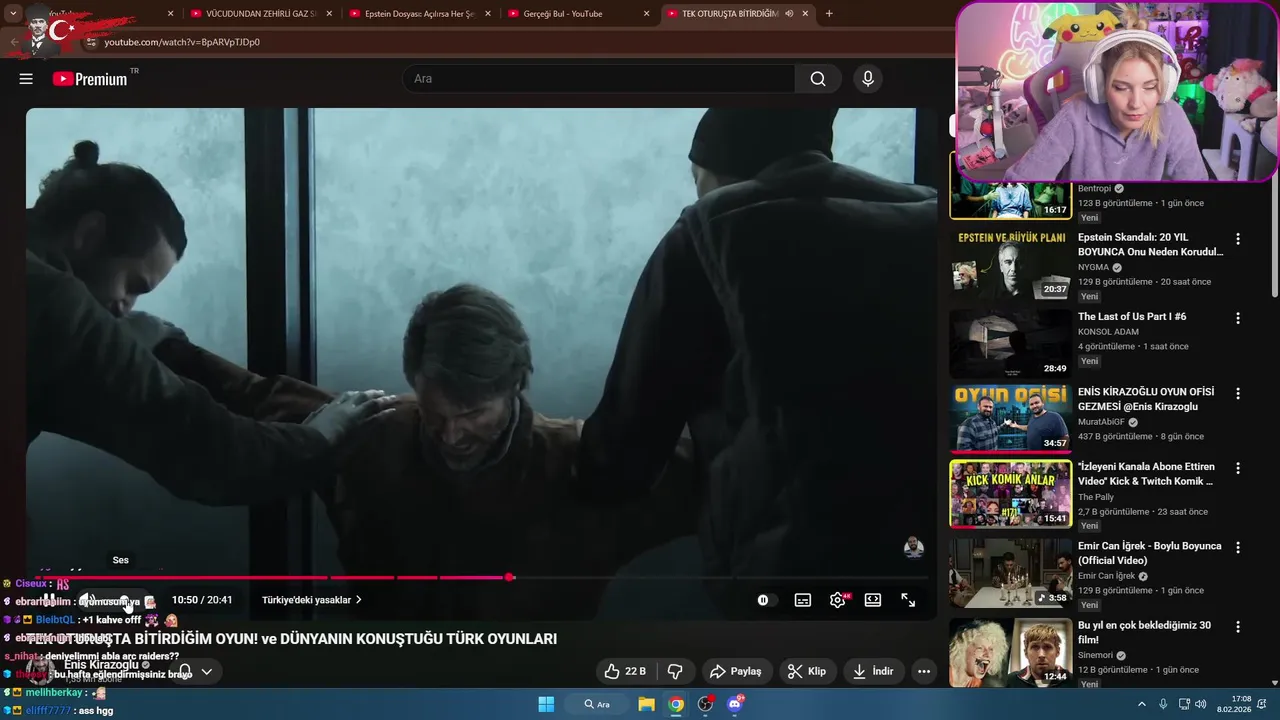This screenshot has width=1280, height=720.
Task: Open Discord from the taskbar
Action: (735, 704)
